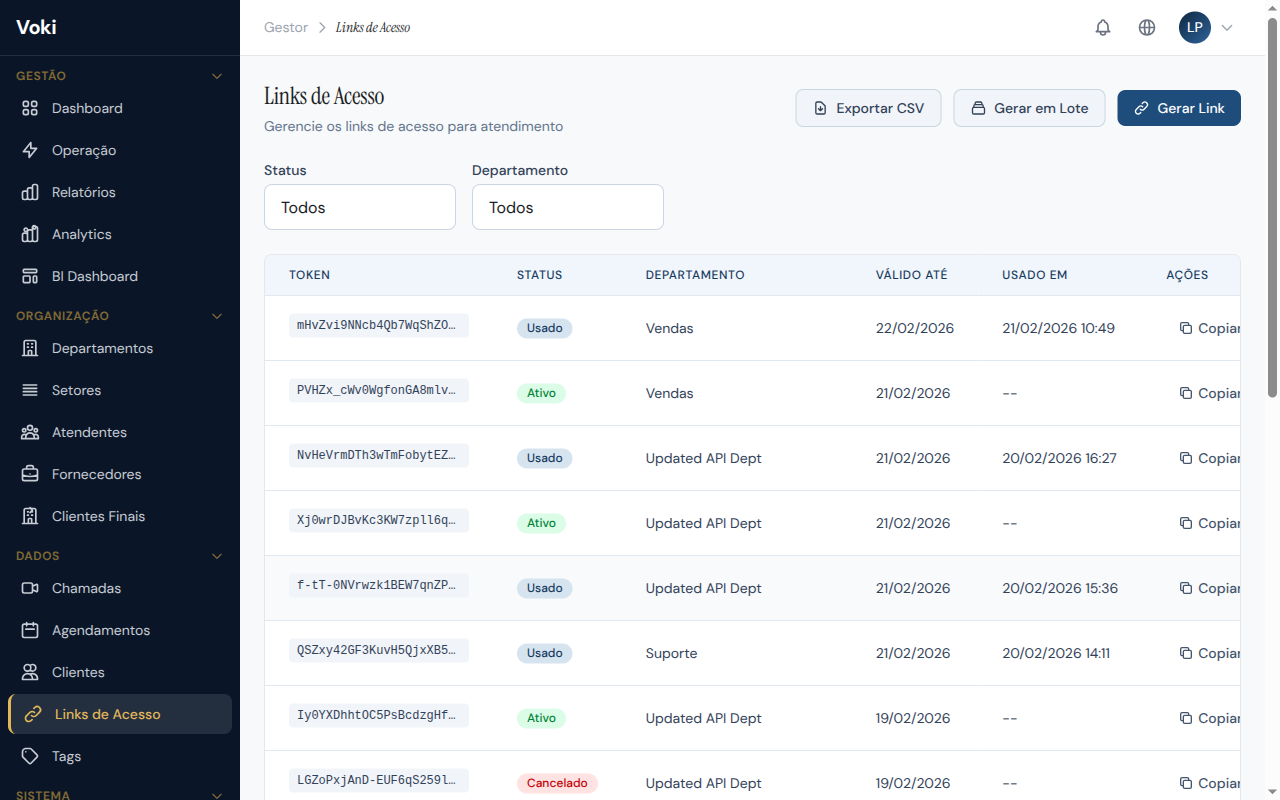
Task: Click the notifications bell icon
Action: 1103,27
